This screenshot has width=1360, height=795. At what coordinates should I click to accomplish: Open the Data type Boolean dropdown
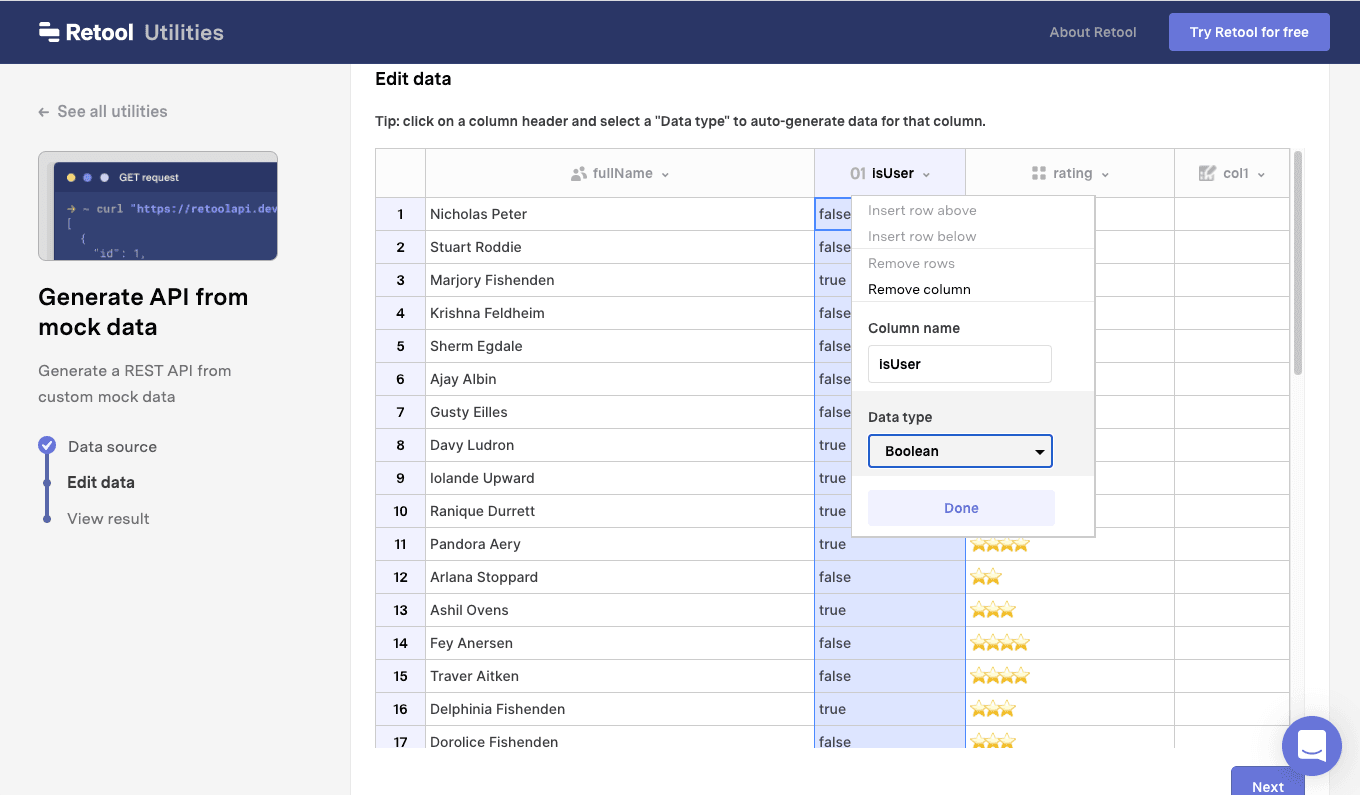click(960, 451)
